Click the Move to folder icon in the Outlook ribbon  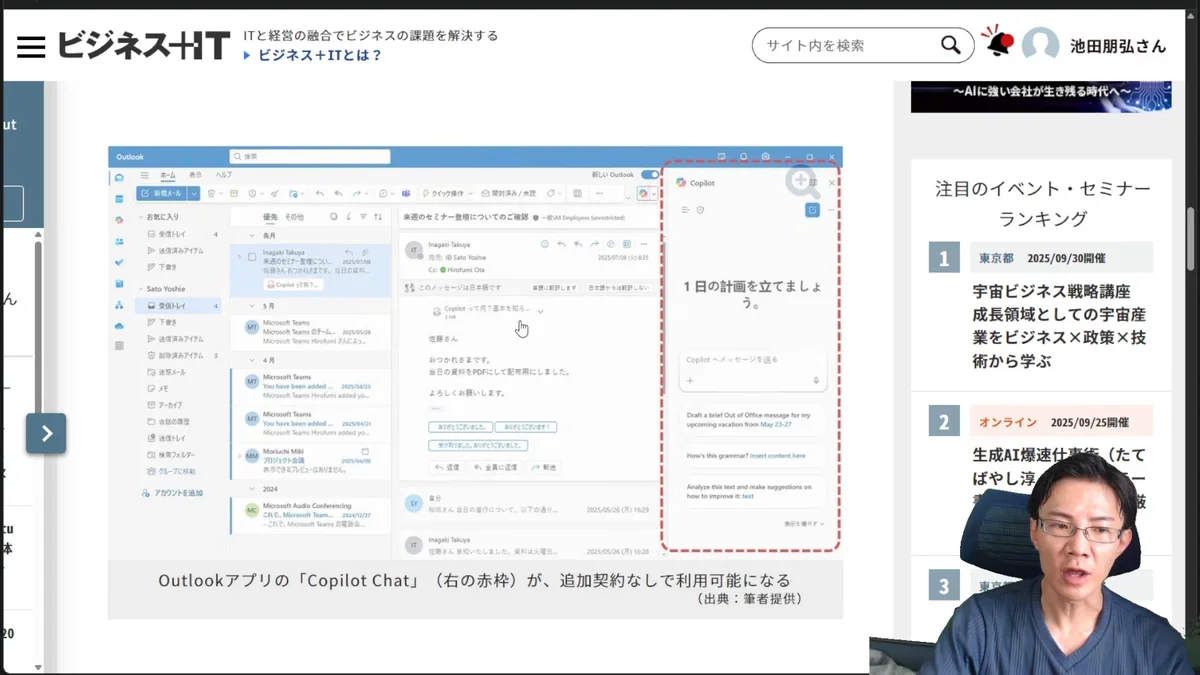coord(293,194)
